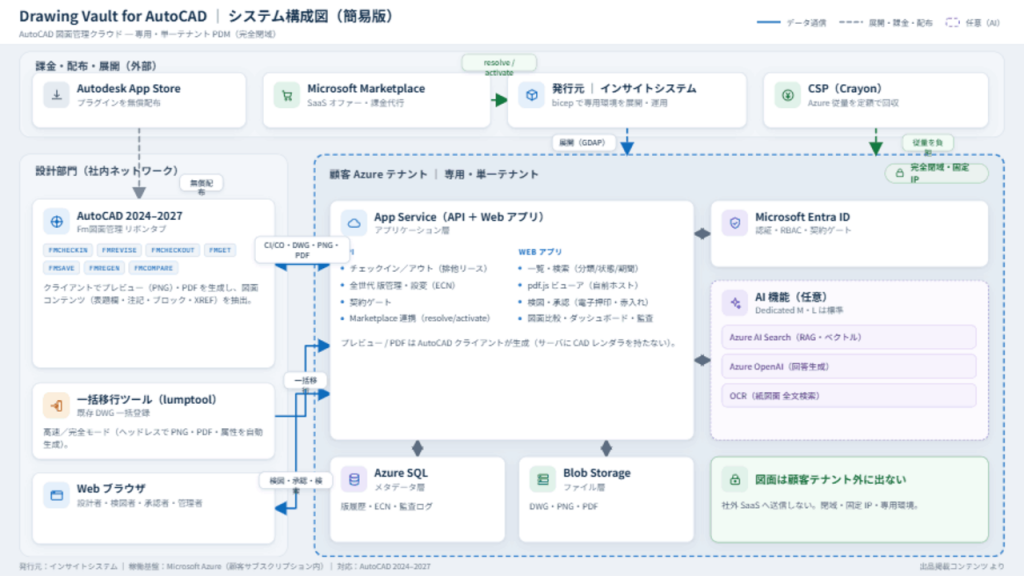
Task: Select the FMREVISE command chip
Action: pyautogui.click(x=119, y=250)
